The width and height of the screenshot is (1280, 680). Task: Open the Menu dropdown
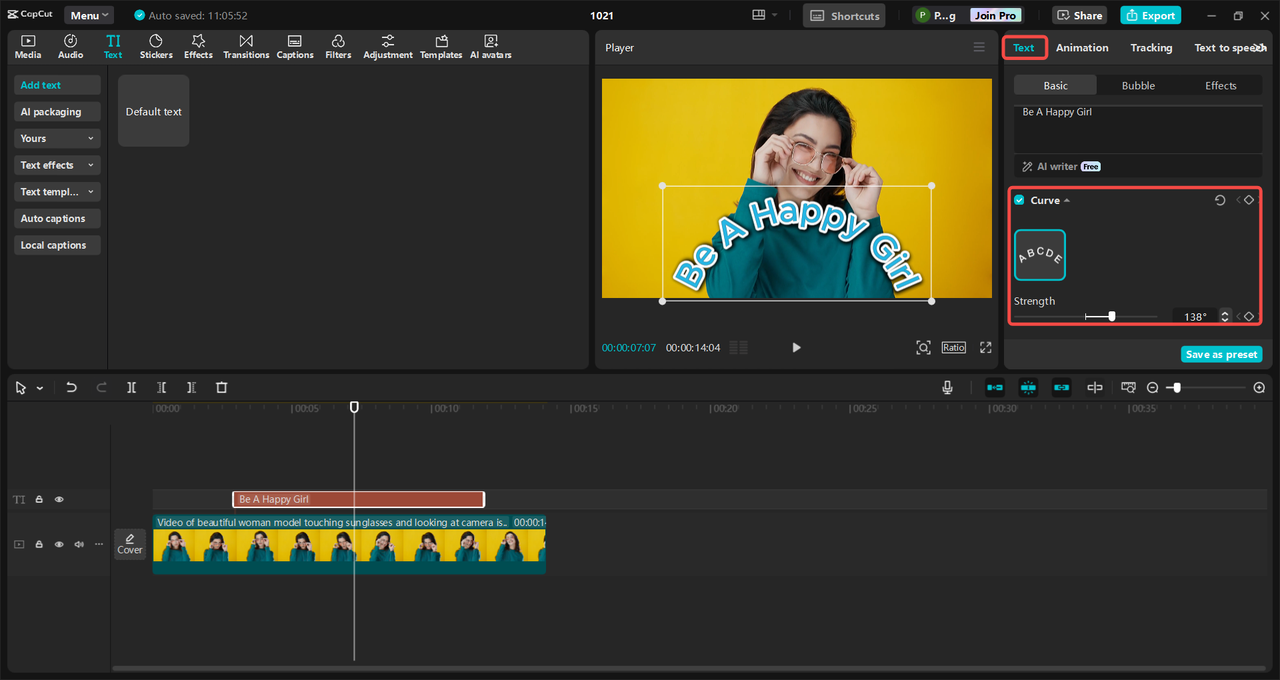[x=89, y=15]
